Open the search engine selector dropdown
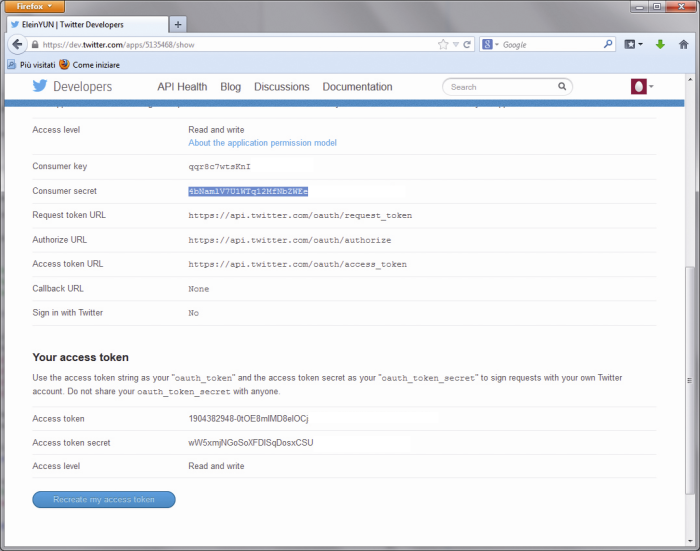The image size is (700, 551). 491,45
